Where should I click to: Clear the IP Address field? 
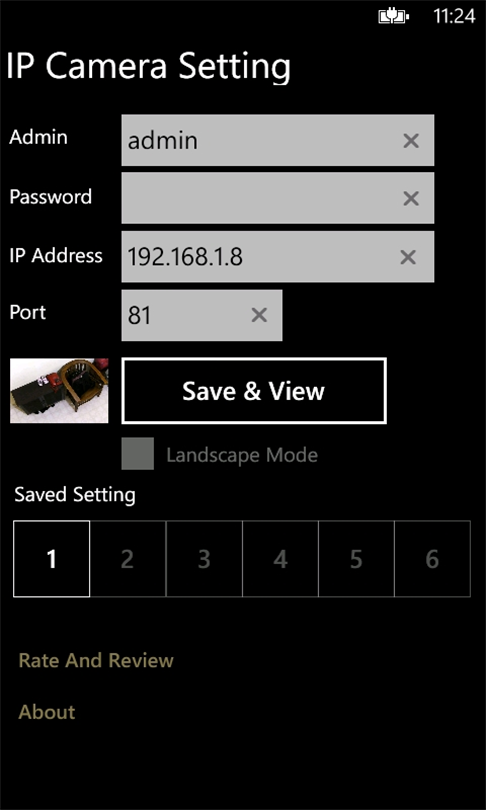(x=408, y=257)
